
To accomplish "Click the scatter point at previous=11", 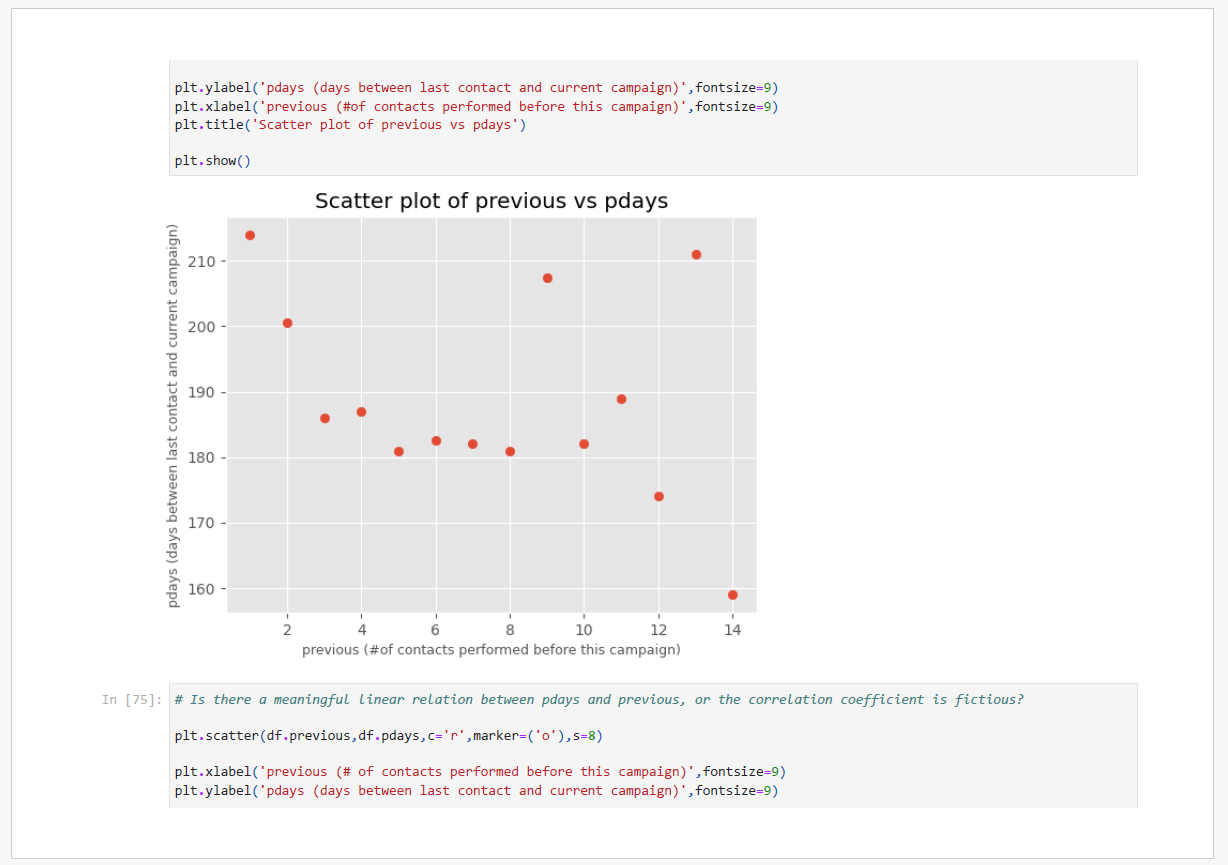I will point(622,399).
